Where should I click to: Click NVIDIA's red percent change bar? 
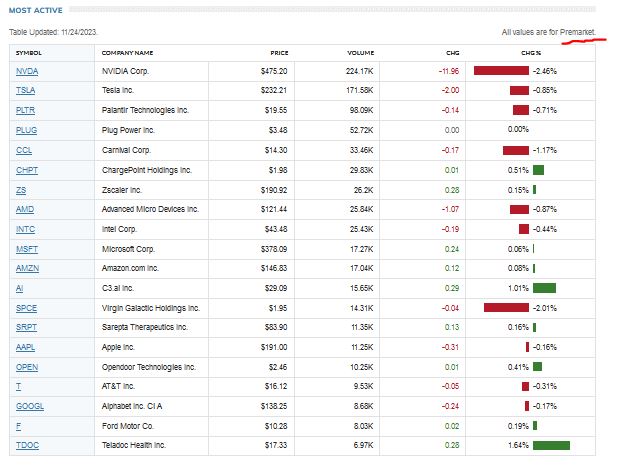(501, 72)
